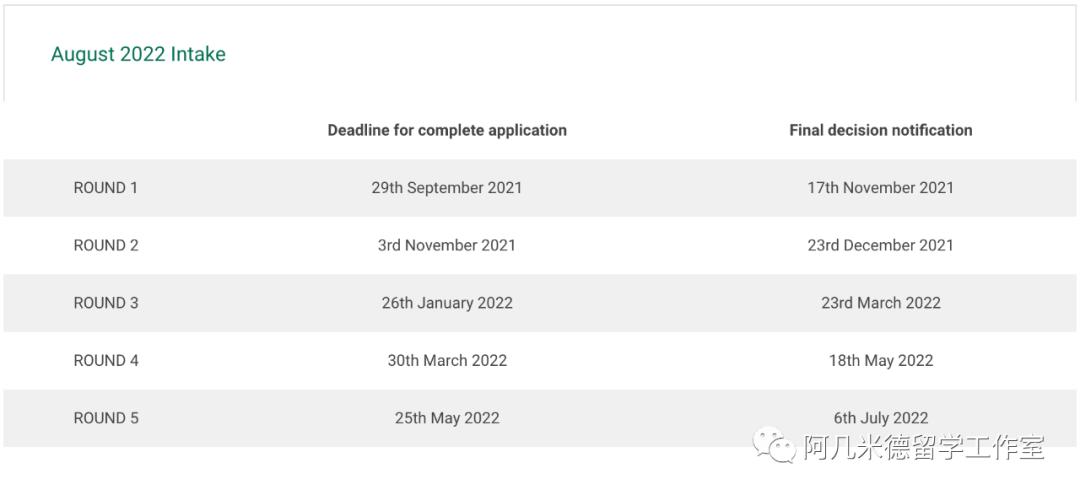Click the 23rd March 2022 decision date
The width and height of the screenshot is (1080, 495).
click(880, 303)
